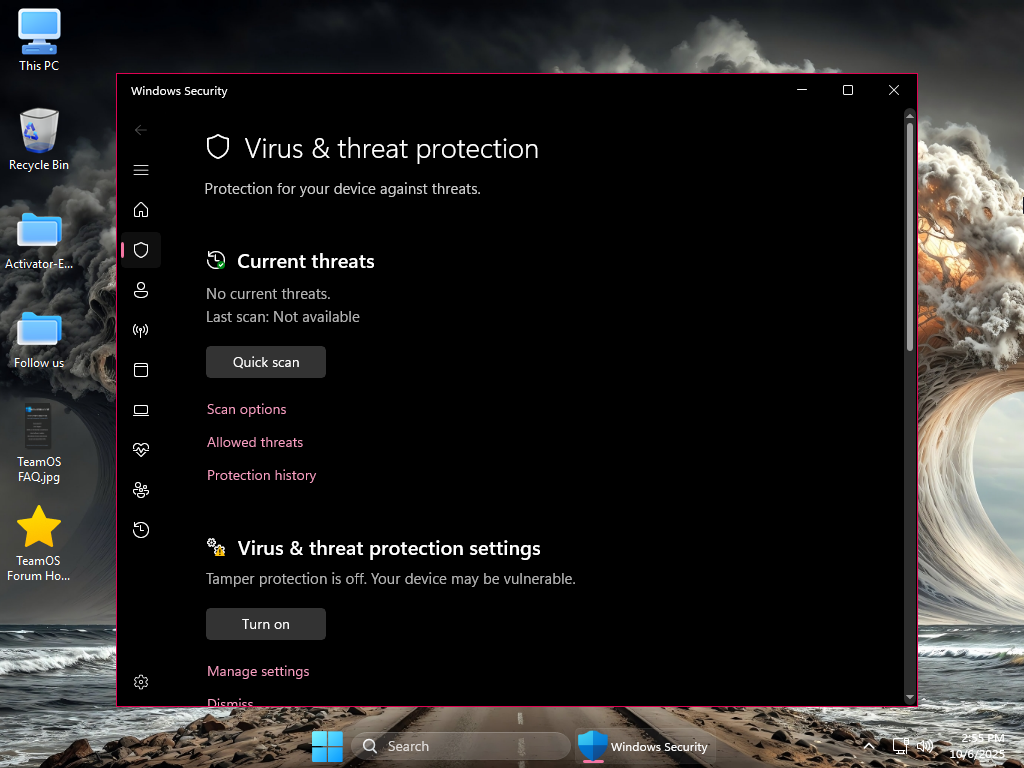Open the Home sidebar icon
Viewport: 1024px width, 768px height.
click(x=140, y=210)
